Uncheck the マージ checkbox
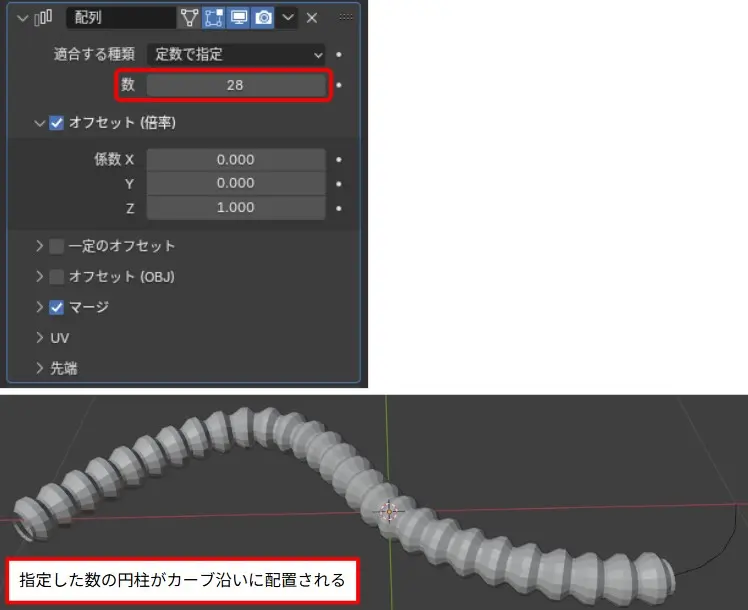Viewport: 748px width, 610px height. click(56, 307)
